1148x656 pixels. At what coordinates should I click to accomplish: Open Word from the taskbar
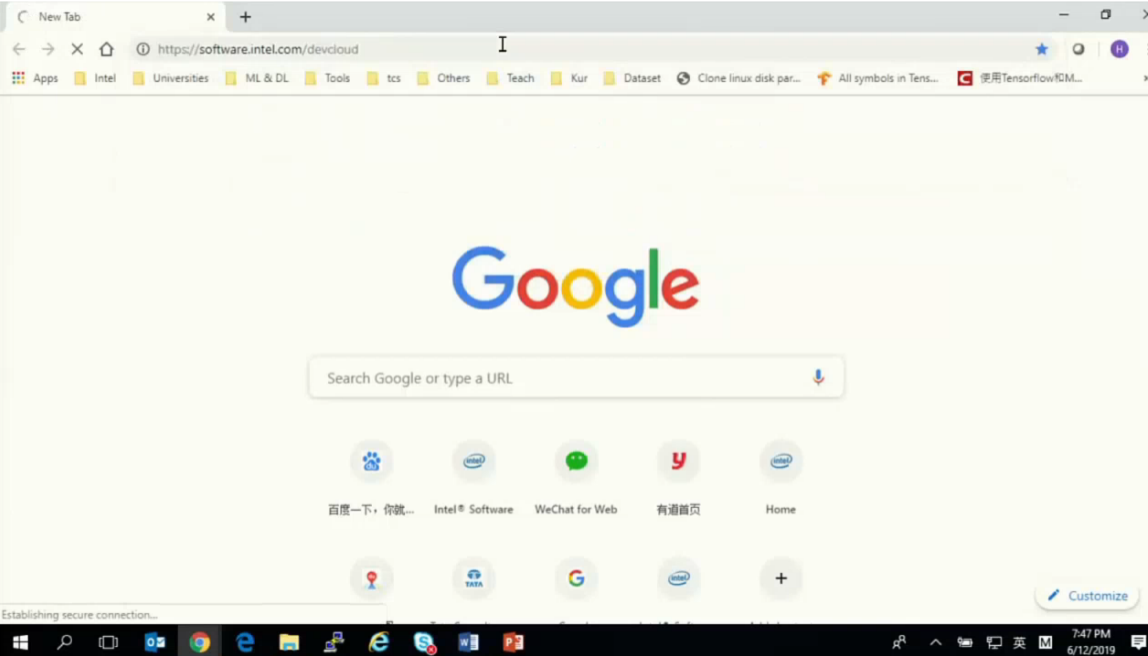469,643
